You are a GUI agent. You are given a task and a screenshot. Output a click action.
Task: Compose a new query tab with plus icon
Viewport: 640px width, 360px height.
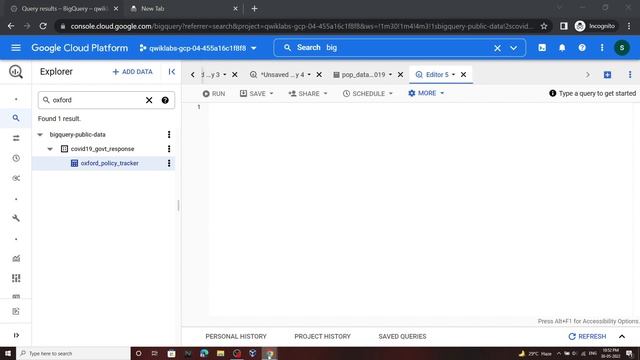coord(607,75)
